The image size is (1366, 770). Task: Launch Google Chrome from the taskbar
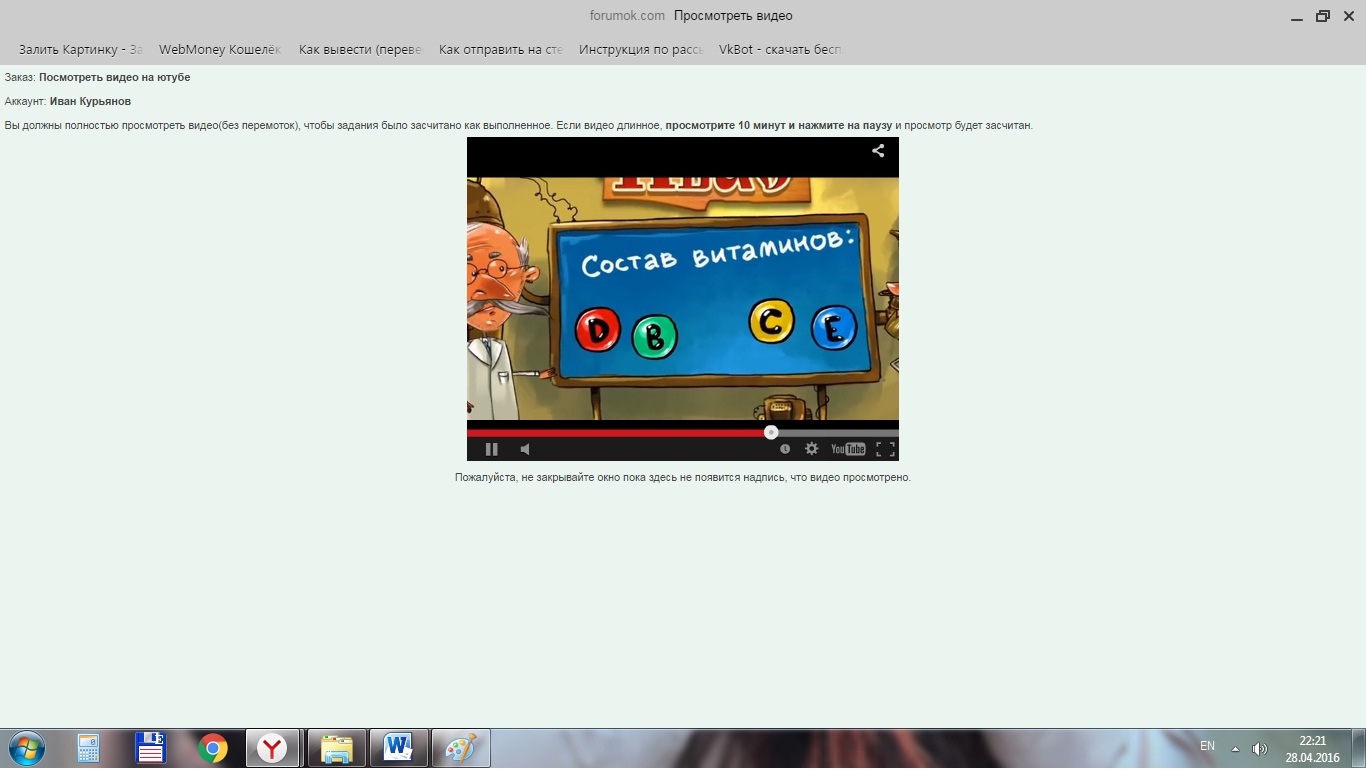click(212, 748)
